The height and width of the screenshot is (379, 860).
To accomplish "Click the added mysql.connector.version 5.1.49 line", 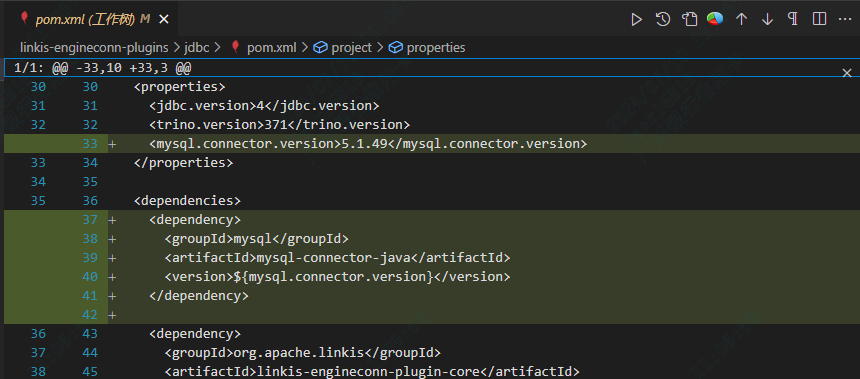I will click(368, 144).
